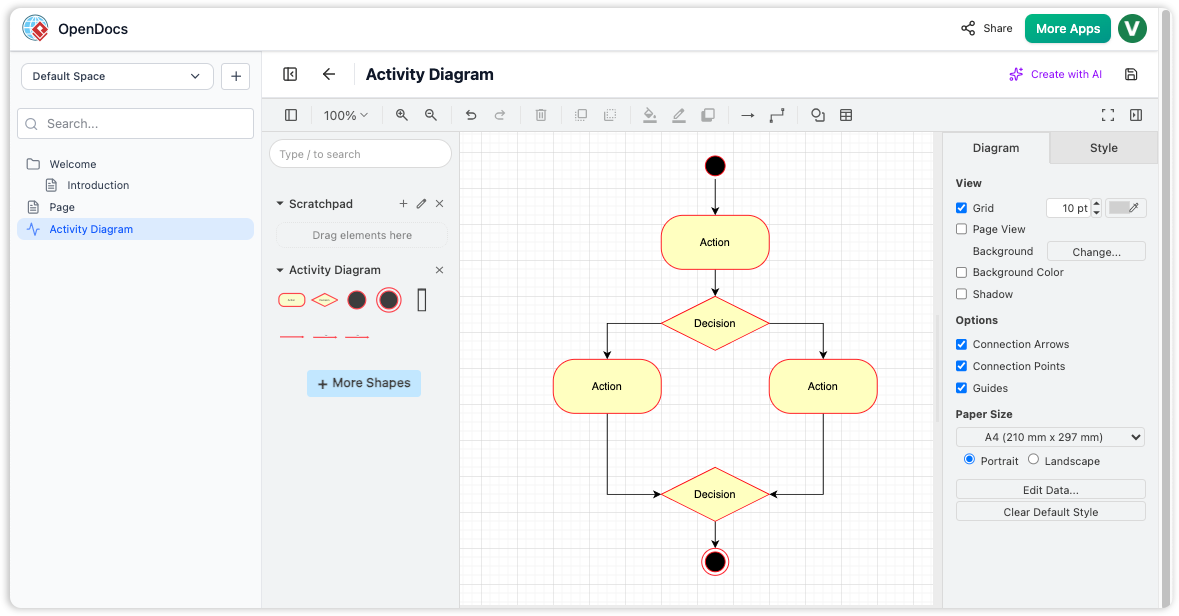Click the More Shapes button
The height and width of the screenshot is (616, 1179).
pyautogui.click(x=363, y=383)
